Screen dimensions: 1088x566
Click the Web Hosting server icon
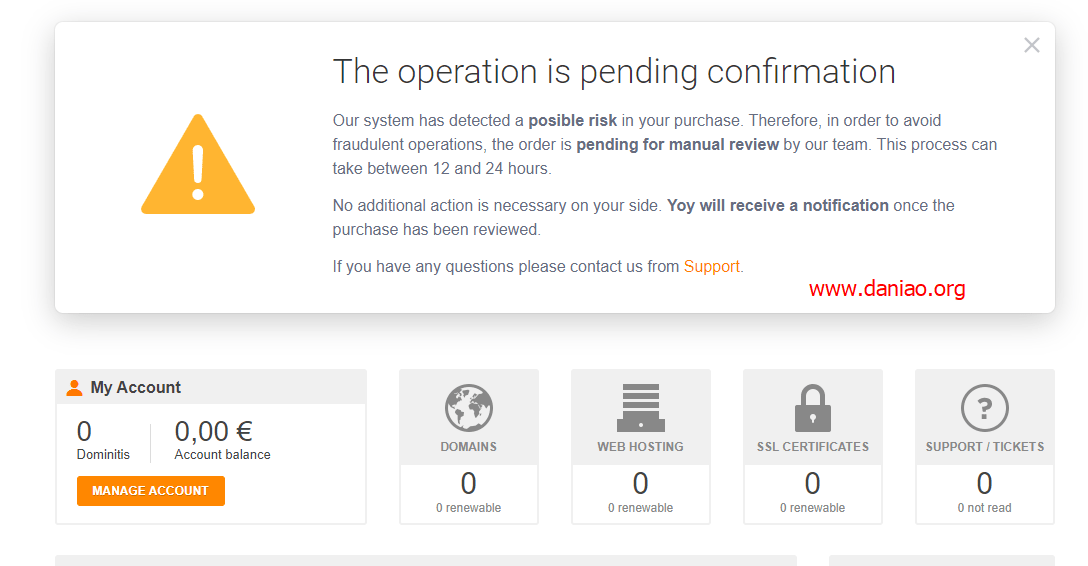point(640,408)
